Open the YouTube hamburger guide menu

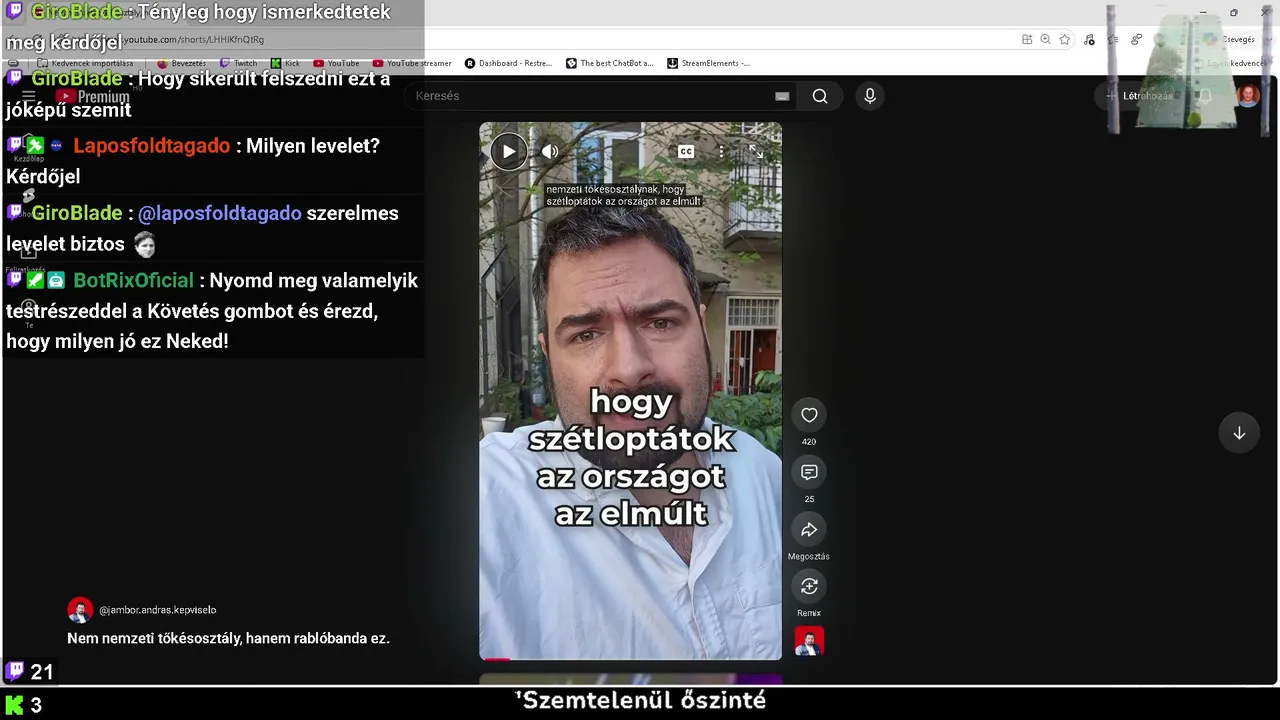[x=29, y=96]
